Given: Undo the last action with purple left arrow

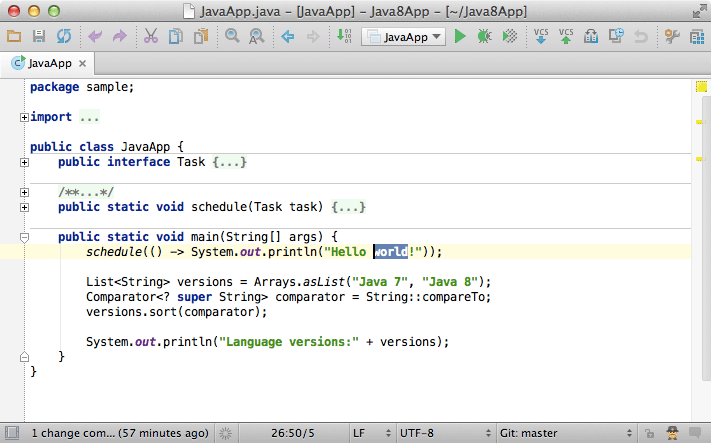Looking at the screenshot, I should click(x=95, y=36).
